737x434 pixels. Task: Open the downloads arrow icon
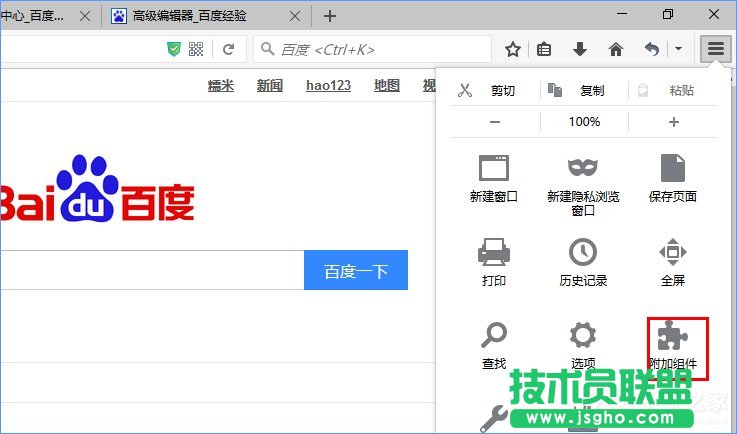(x=580, y=48)
